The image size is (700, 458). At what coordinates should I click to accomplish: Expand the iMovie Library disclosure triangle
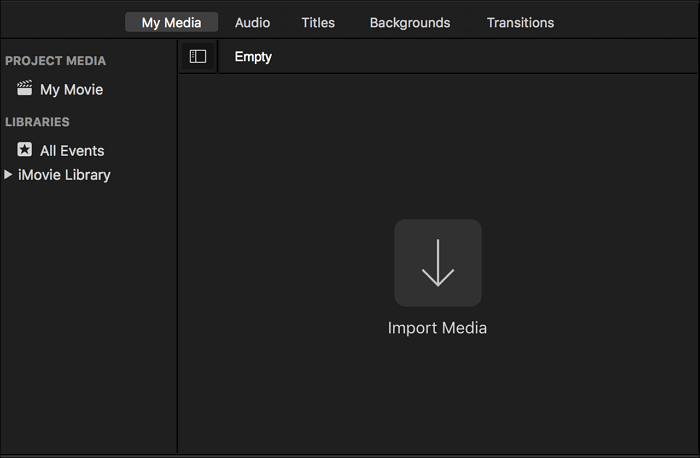[x=9, y=175]
